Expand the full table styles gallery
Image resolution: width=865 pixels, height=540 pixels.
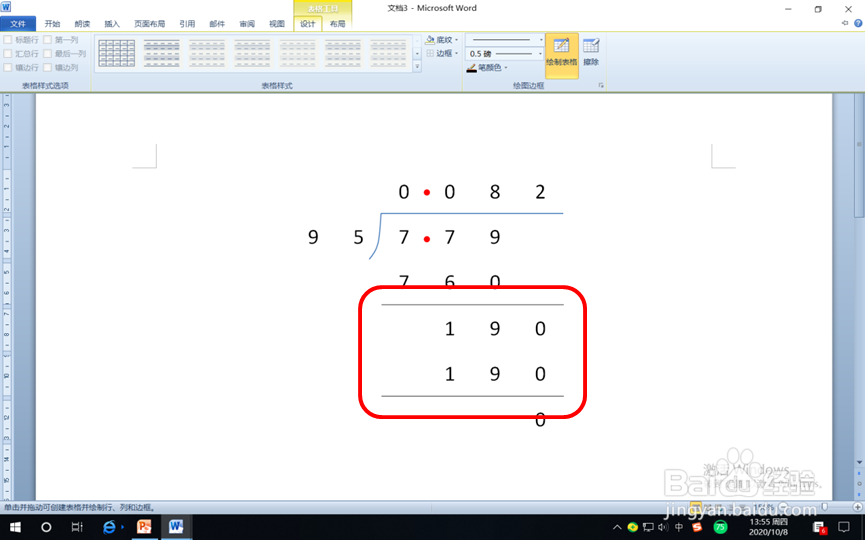pos(417,67)
